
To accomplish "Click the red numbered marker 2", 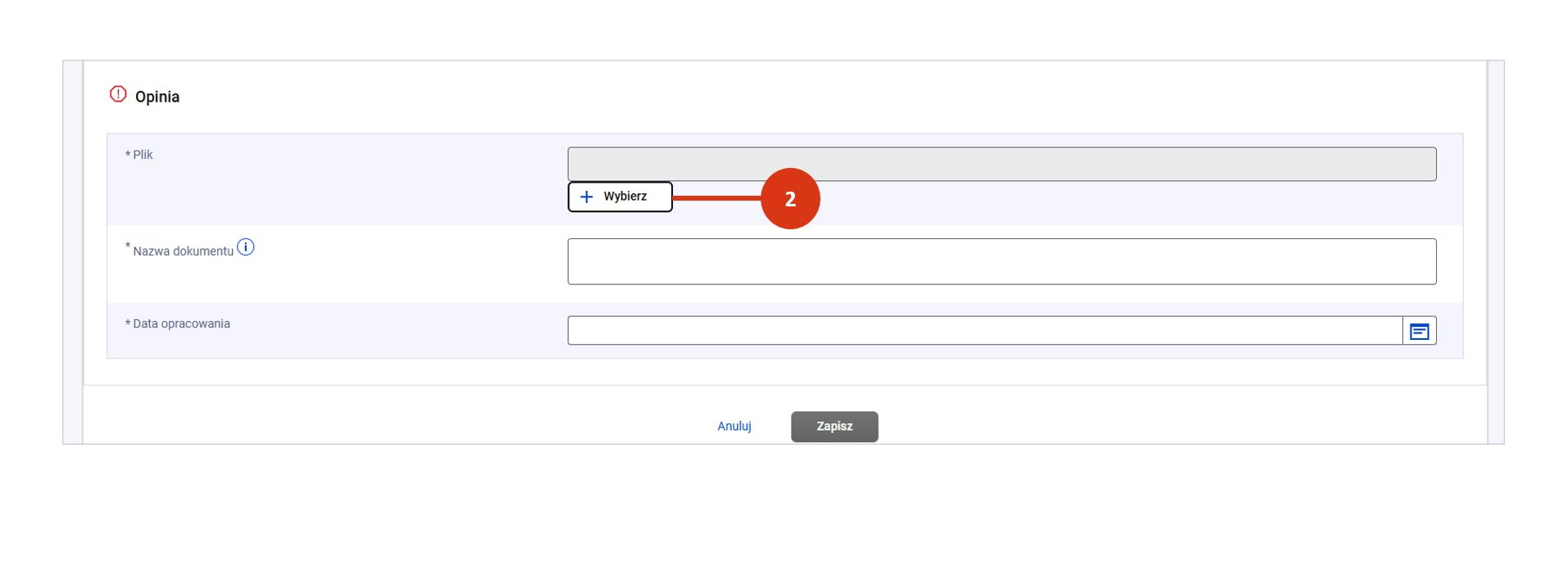I will point(789,199).
